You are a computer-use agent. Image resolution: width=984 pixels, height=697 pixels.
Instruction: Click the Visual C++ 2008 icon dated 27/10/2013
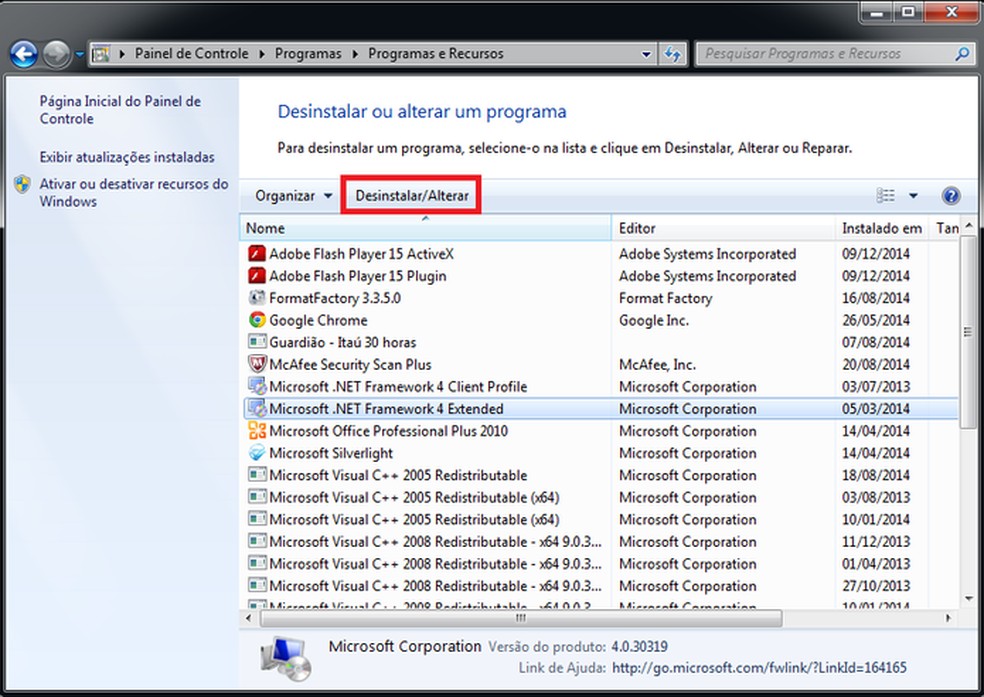click(257, 586)
